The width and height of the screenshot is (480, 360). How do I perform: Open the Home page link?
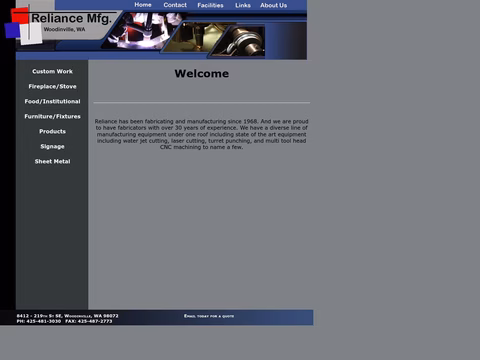[x=143, y=5]
